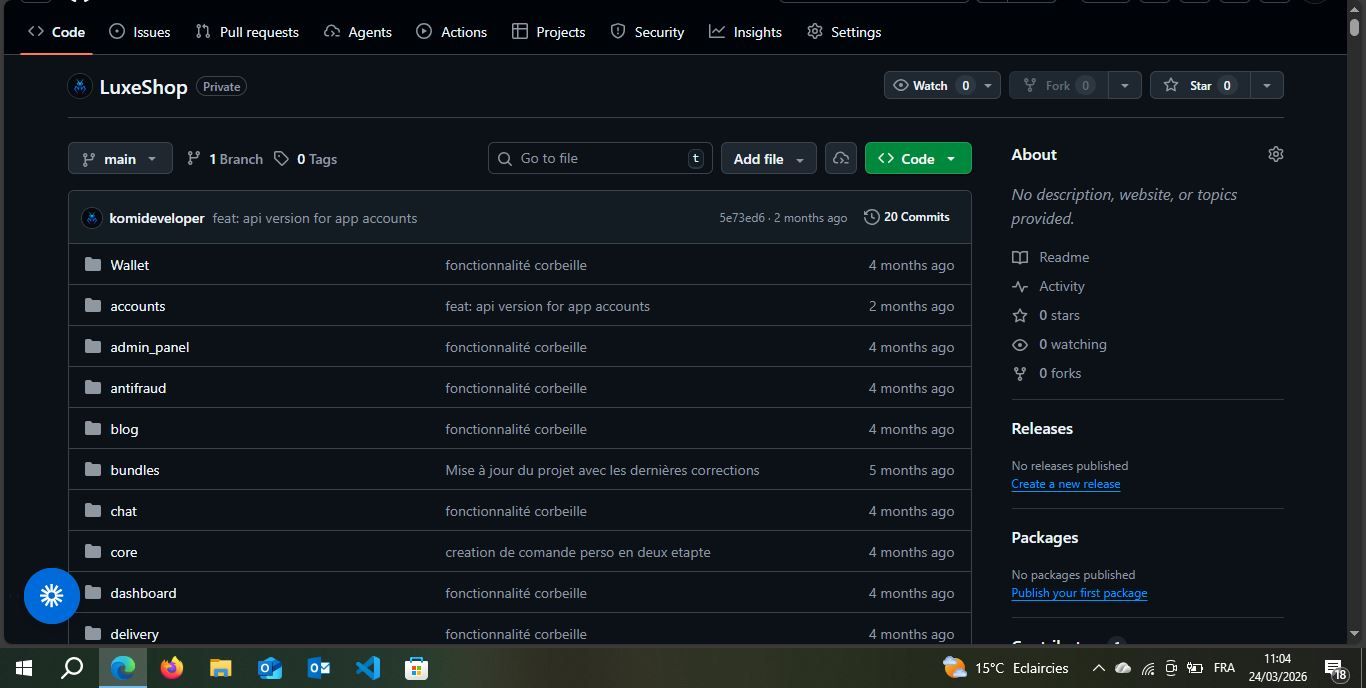The width and height of the screenshot is (1366, 688).
Task: Open the antifraud folder
Action: [x=138, y=388]
